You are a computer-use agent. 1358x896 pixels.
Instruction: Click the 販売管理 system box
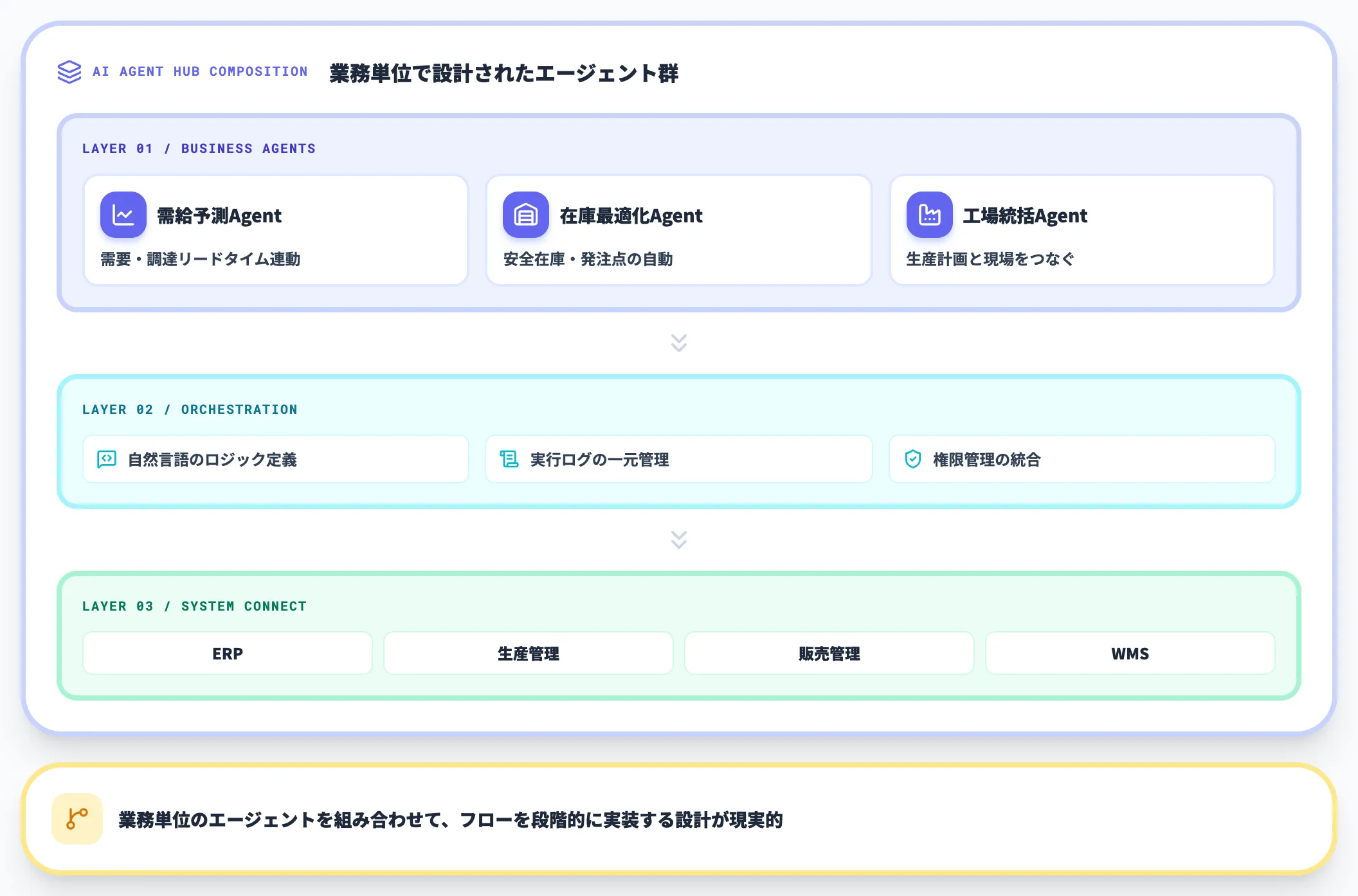tap(829, 653)
